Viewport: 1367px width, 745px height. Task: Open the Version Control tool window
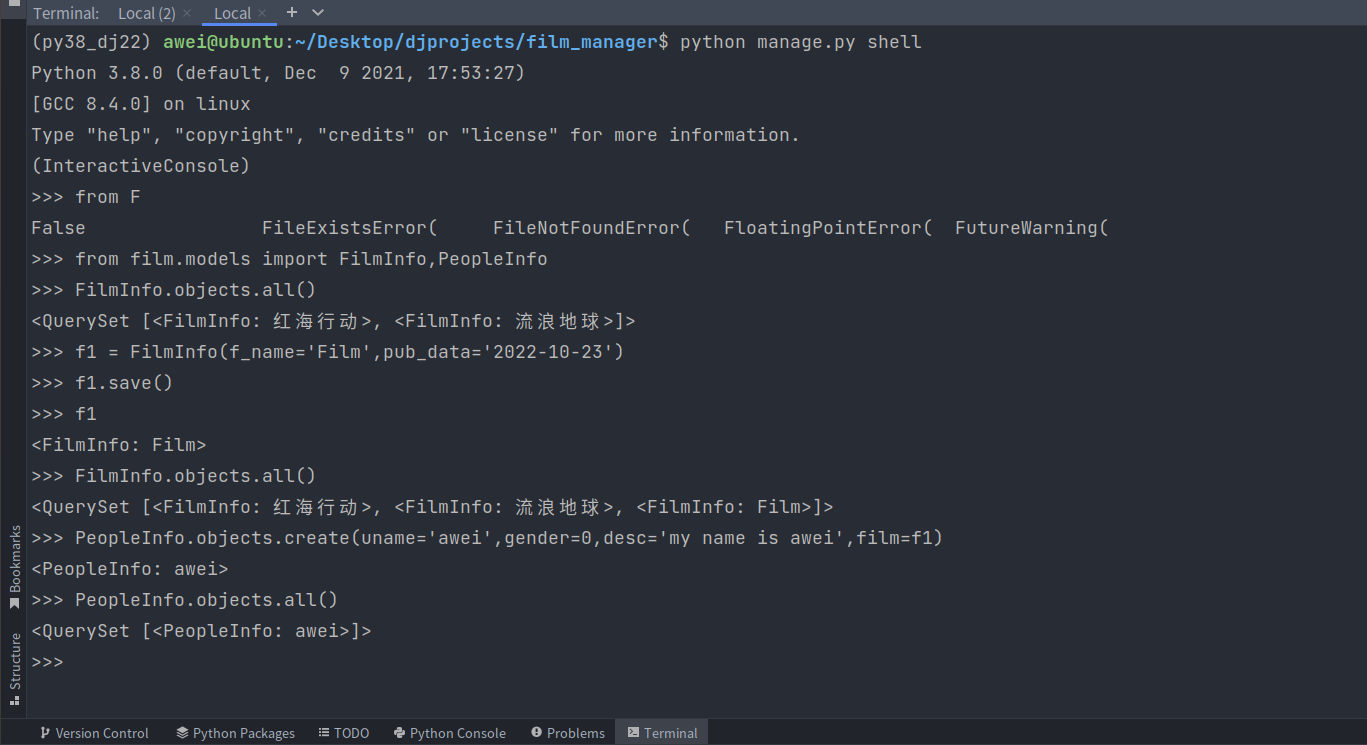[94, 733]
